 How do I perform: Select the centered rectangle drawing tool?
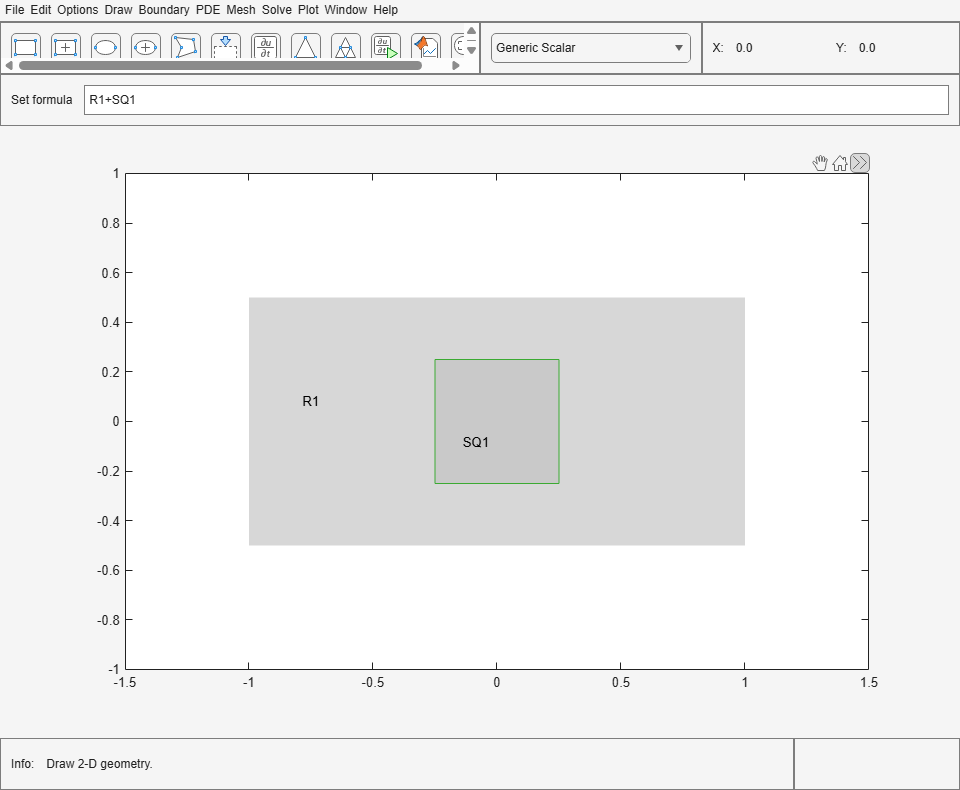pos(65,46)
